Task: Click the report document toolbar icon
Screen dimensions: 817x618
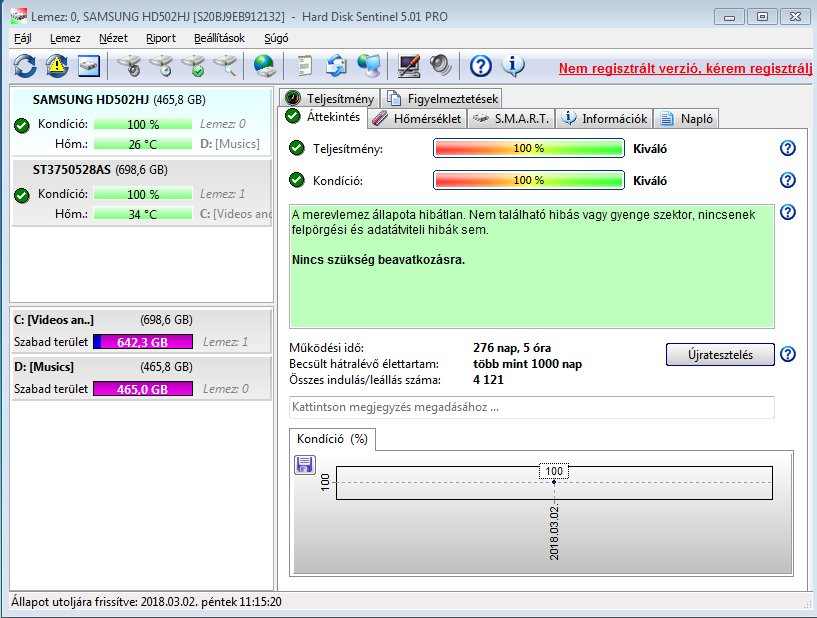Action: coord(304,66)
